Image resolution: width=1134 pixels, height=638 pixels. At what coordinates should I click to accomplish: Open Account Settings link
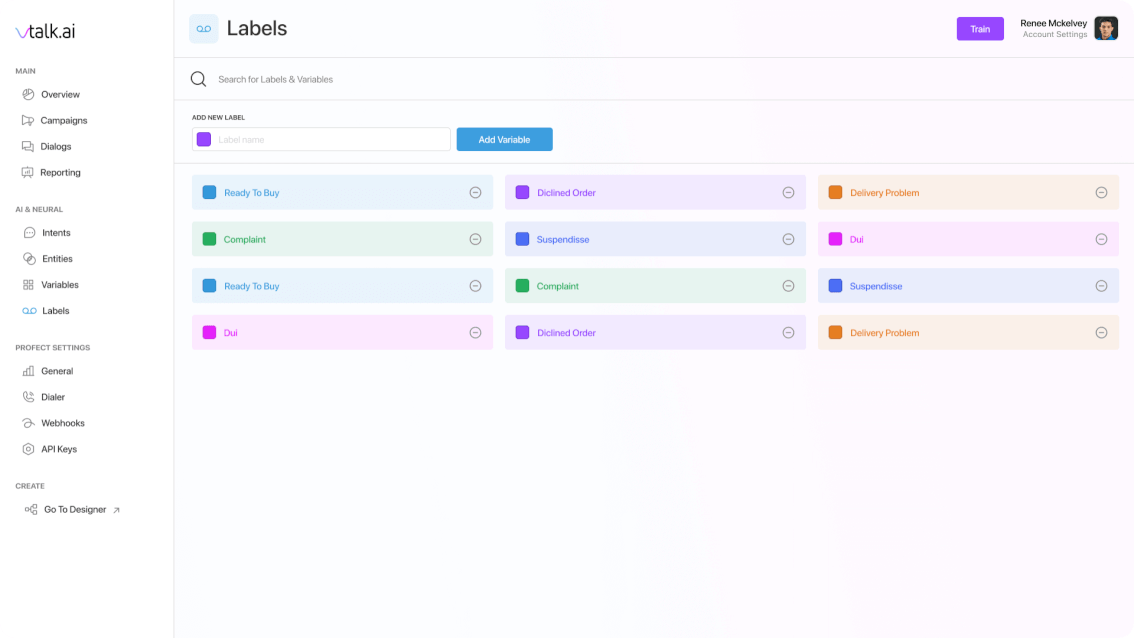(1054, 35)
